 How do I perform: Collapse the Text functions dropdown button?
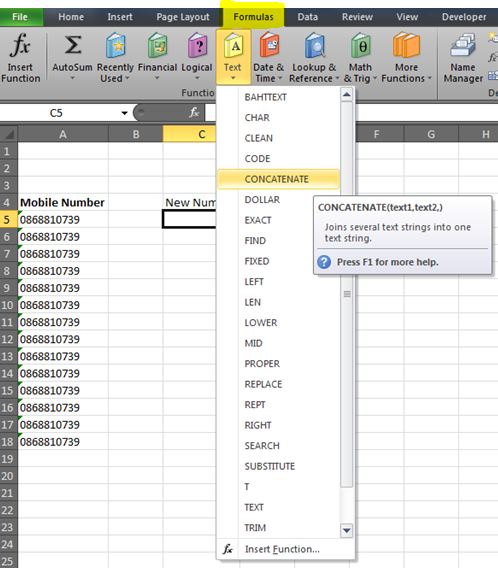[x=233, y=57]
